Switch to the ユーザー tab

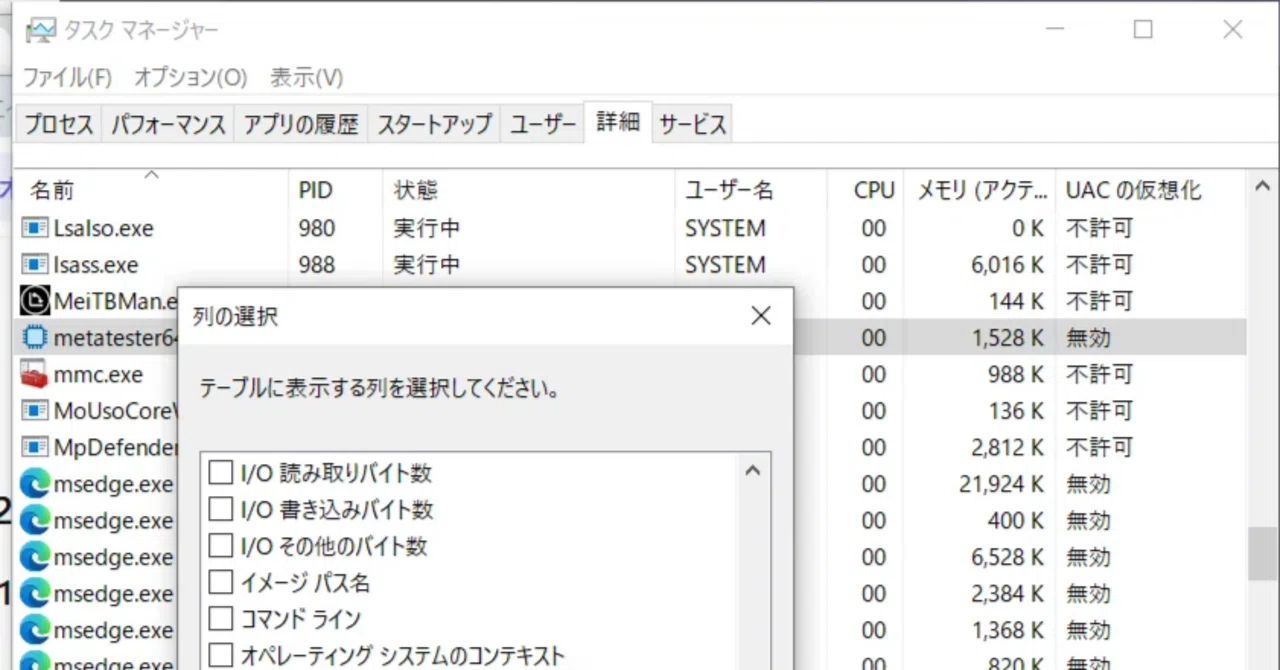[x=543, y=125]
